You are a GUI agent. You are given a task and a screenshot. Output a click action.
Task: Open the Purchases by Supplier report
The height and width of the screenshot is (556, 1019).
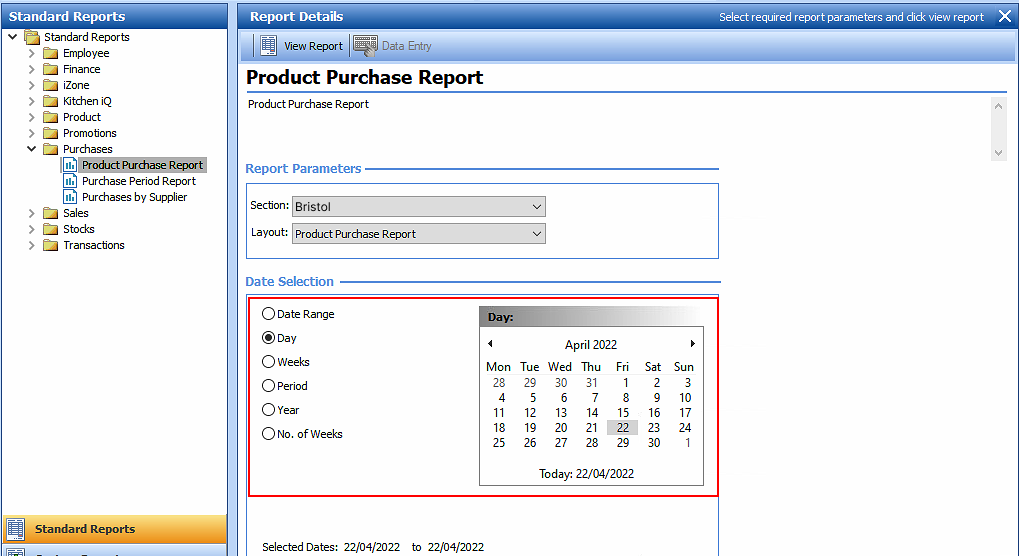tap(134, 197)
